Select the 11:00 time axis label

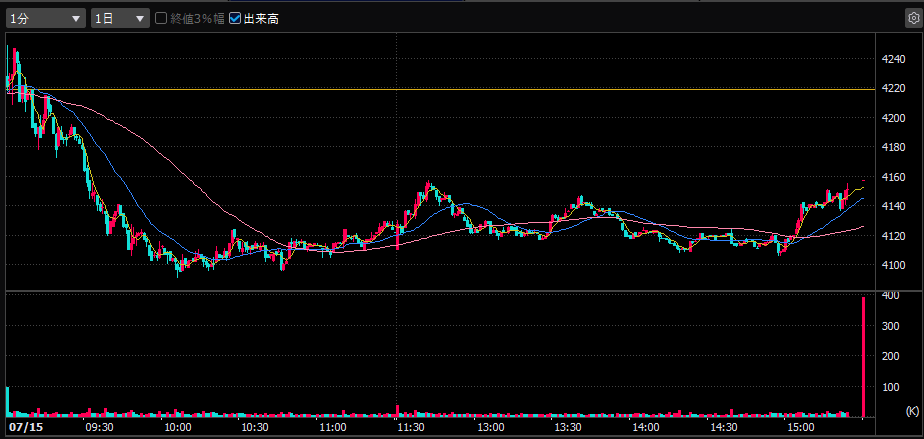pyautogui.click(x=333, y=426)
